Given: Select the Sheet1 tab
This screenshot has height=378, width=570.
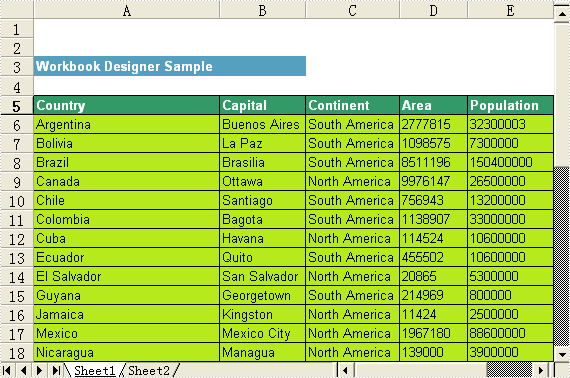Looking at the screenshot, I should [95, 370].
